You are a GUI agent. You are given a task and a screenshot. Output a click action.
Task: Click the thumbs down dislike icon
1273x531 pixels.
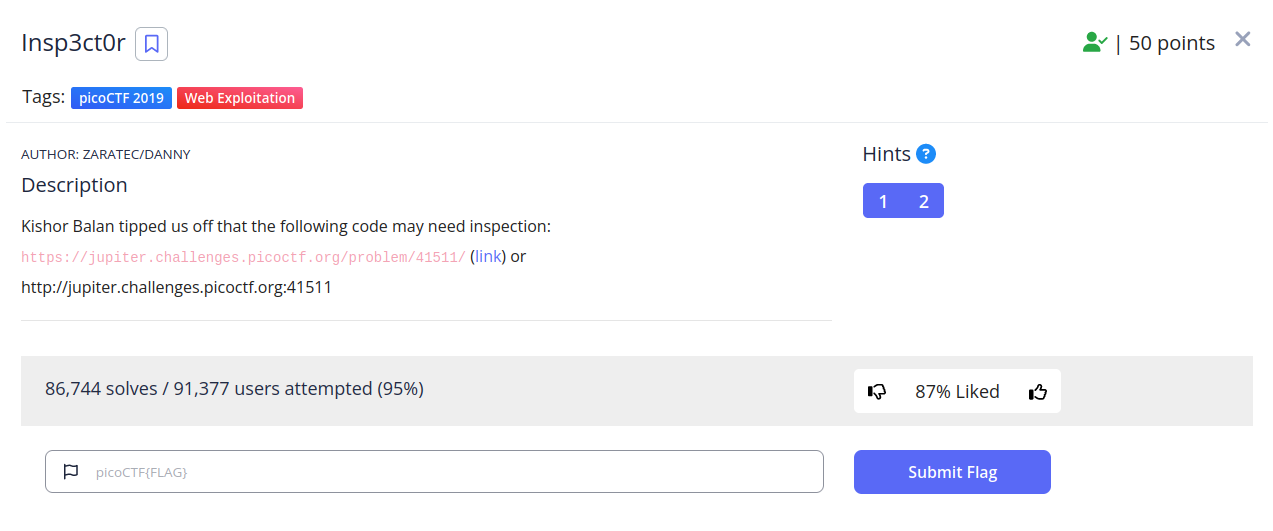tap(877, 392)
